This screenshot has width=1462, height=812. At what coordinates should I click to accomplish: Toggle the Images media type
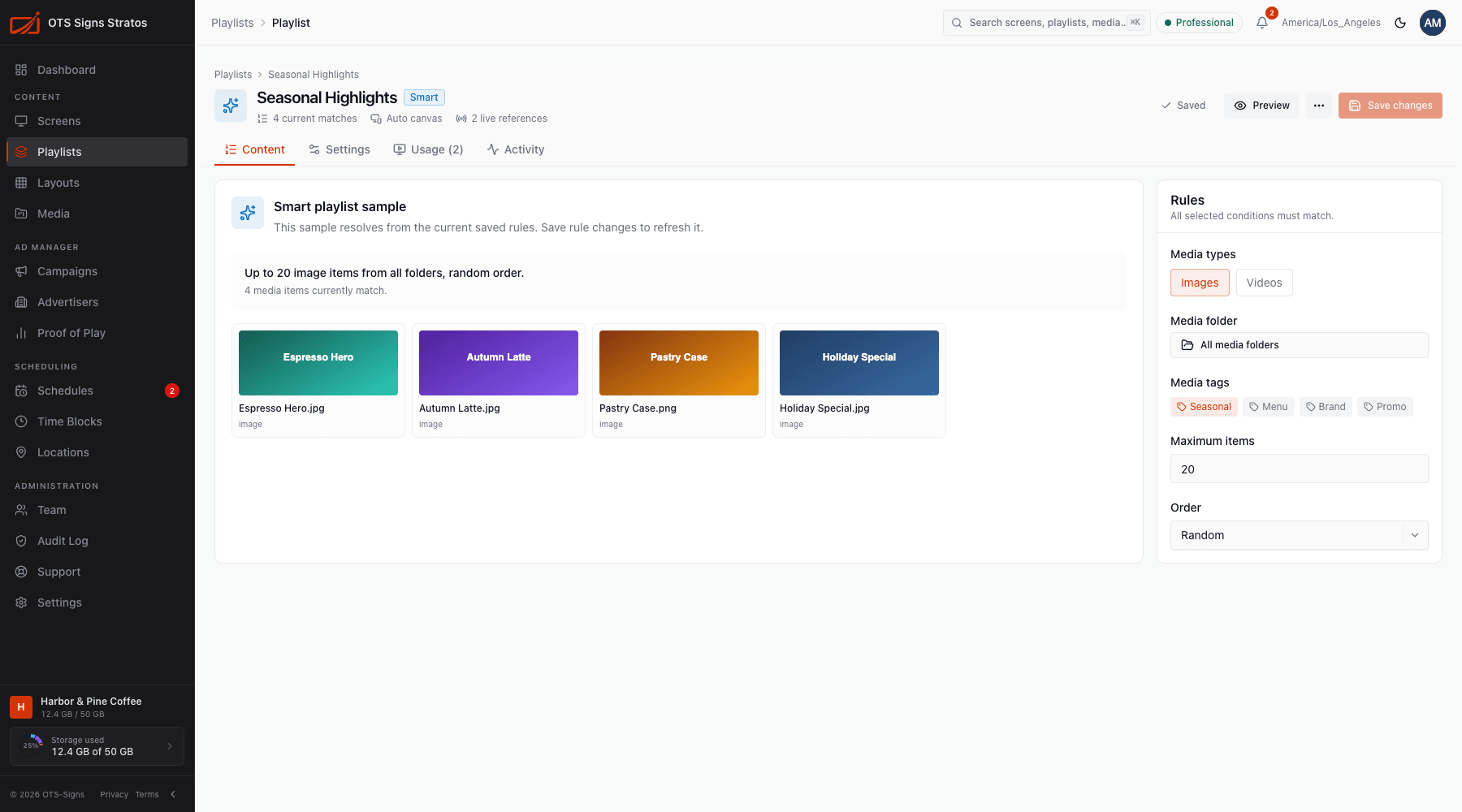point(1200,283)
